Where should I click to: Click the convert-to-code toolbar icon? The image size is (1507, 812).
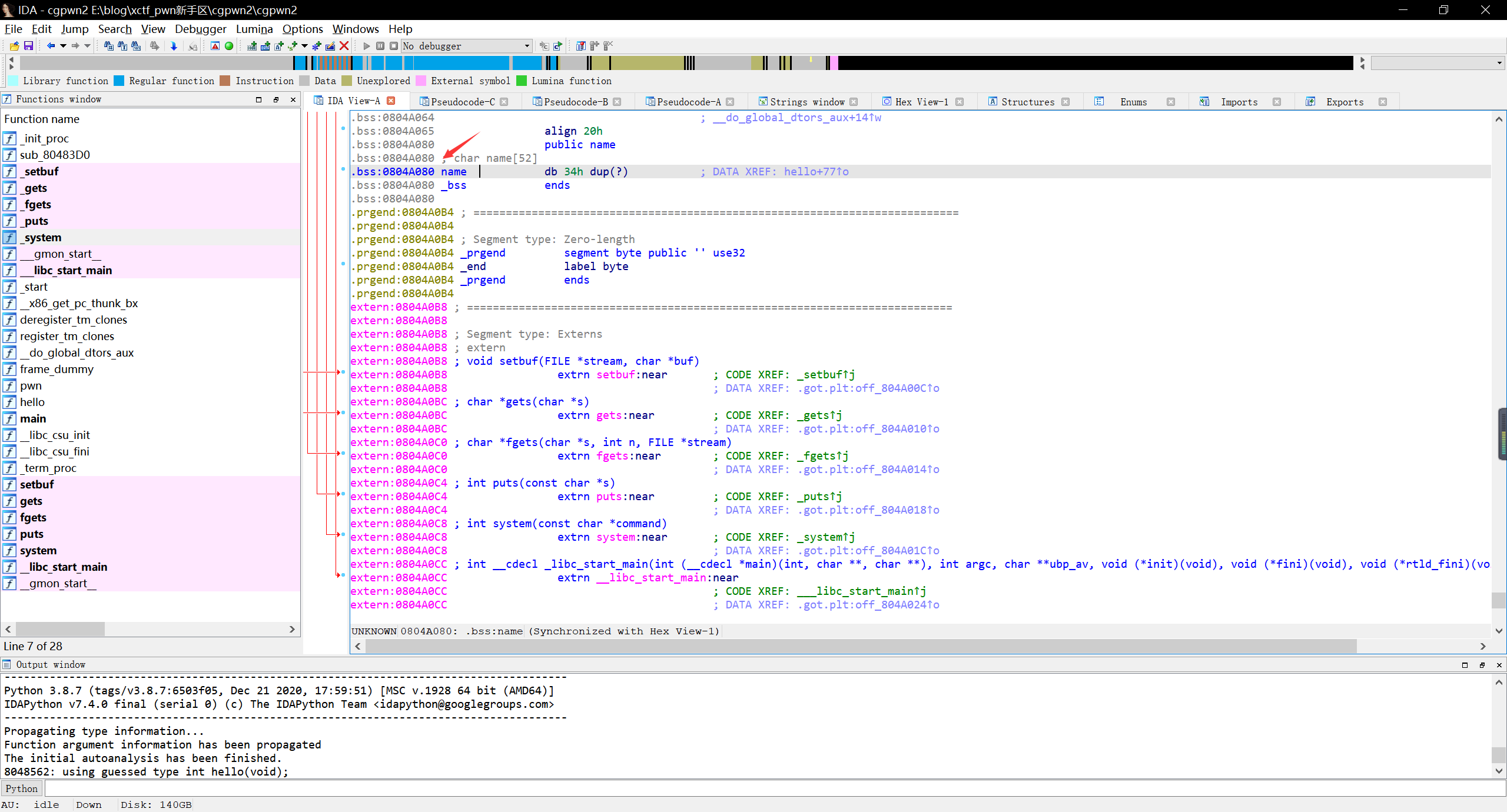click(252, 46)
